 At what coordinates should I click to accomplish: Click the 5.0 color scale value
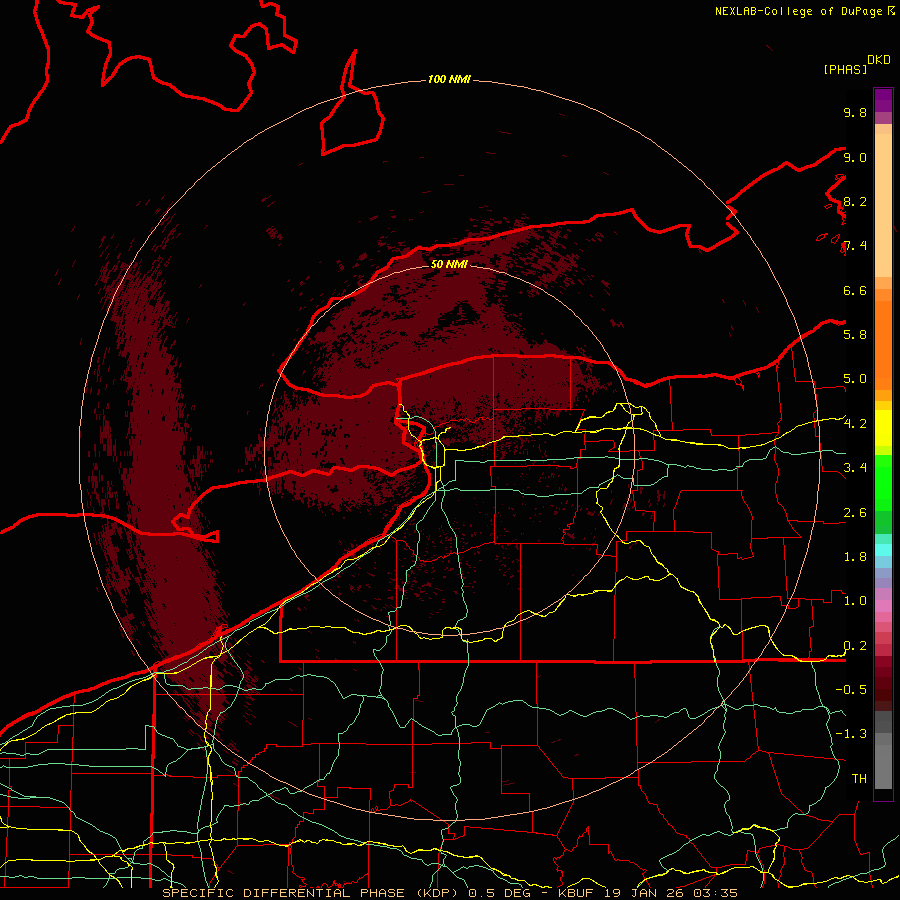(x=855, y=379)
